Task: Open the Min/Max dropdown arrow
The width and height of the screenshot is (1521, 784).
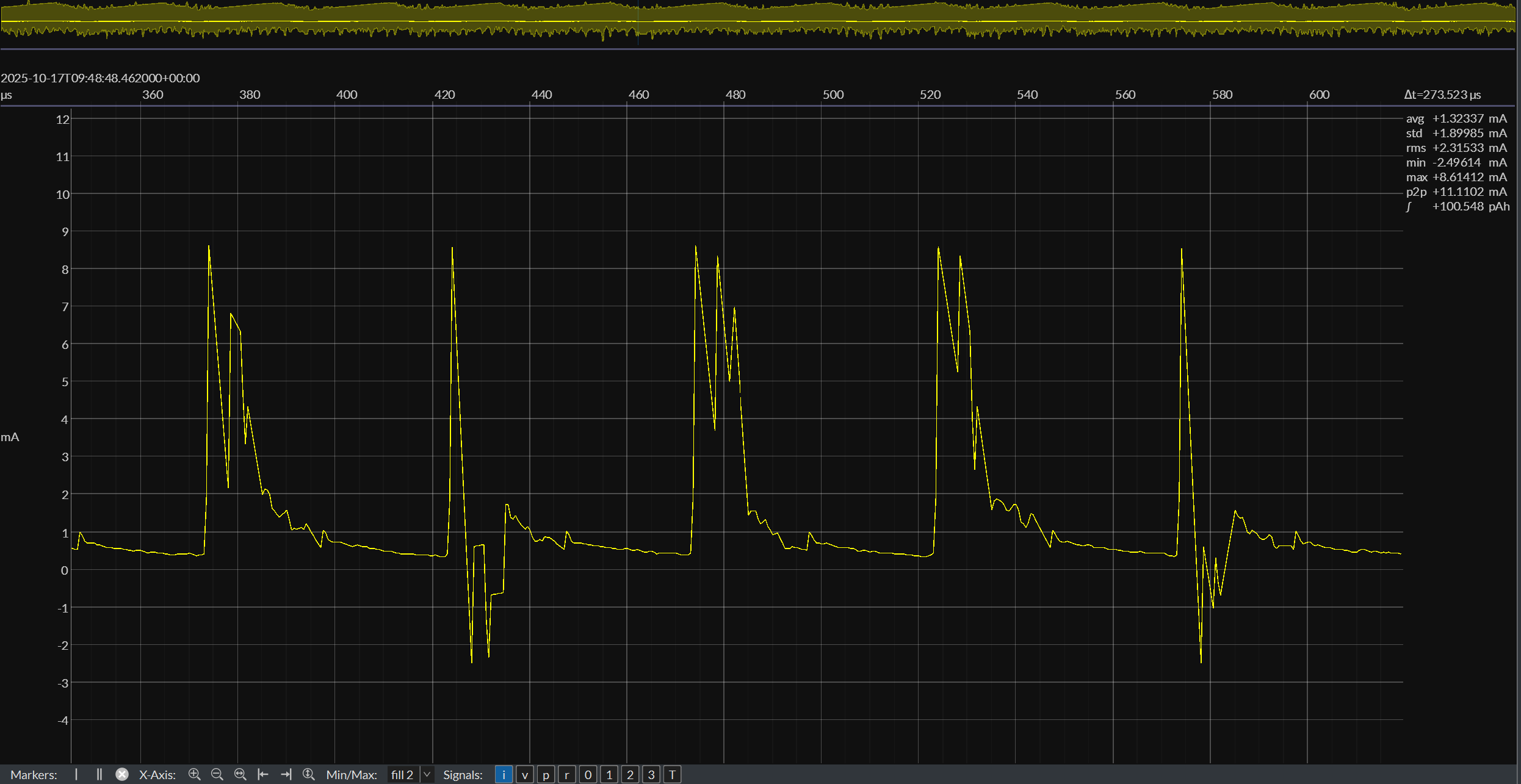Action: pyautogui.click(x=427, y=774)
